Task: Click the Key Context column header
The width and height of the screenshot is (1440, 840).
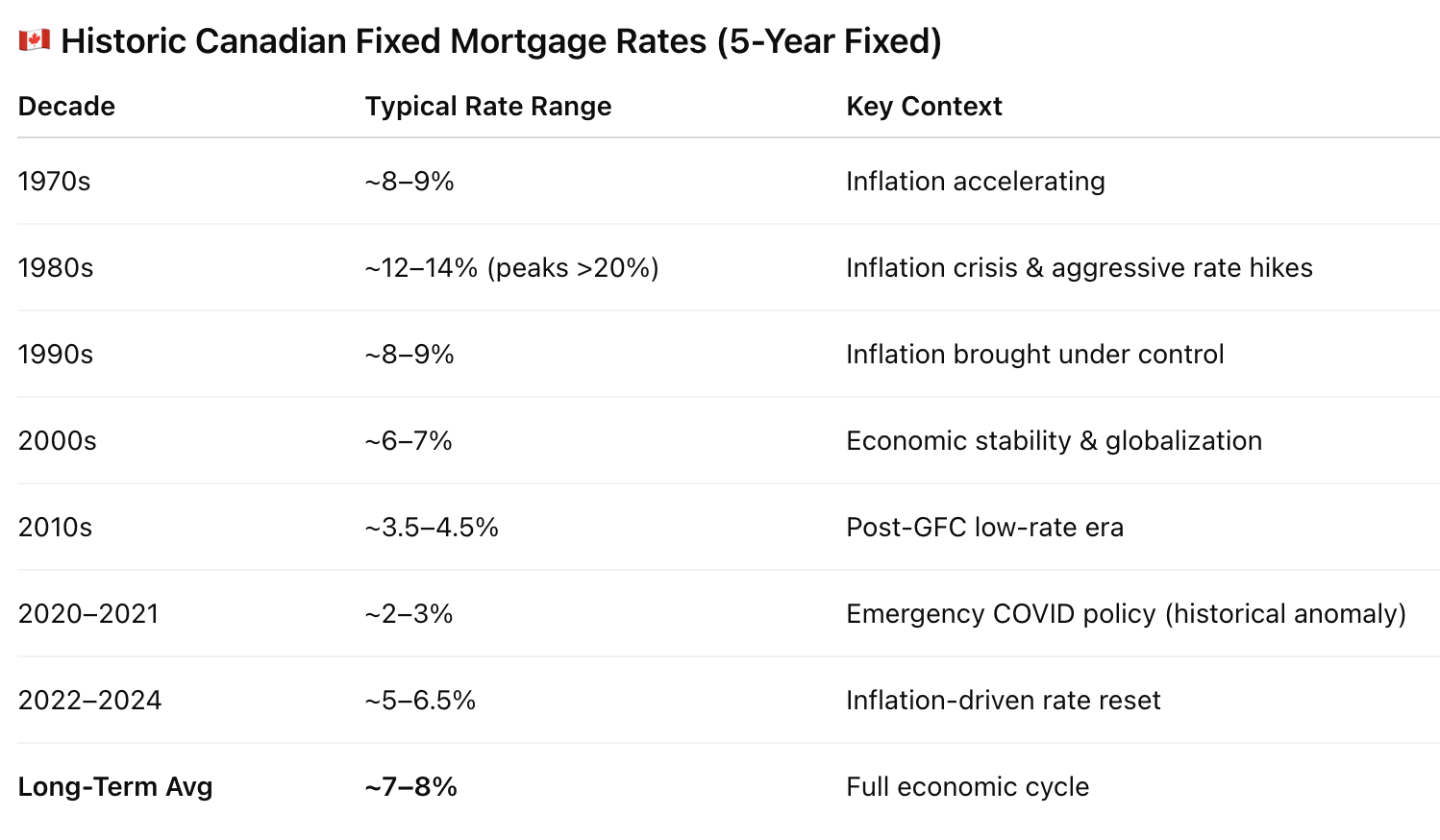Action: (923, 106)
